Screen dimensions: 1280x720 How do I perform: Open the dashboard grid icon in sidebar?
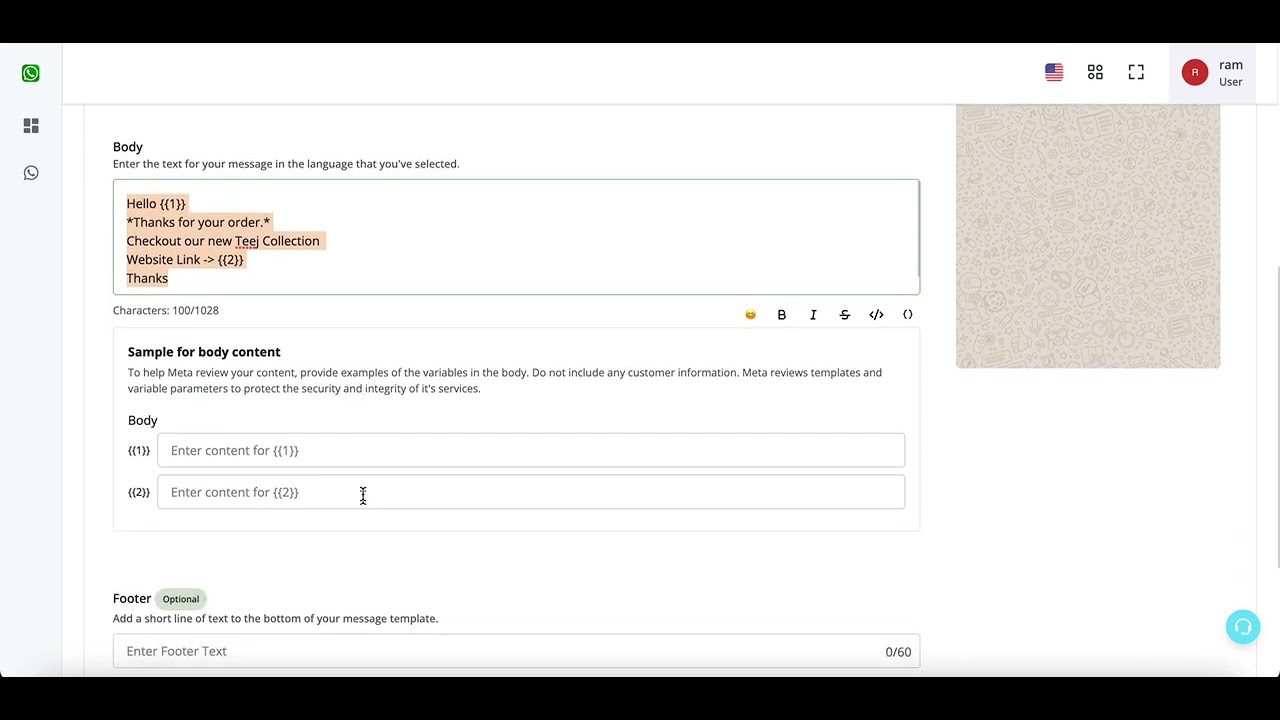pyautogui.click(x=31, y=125)
